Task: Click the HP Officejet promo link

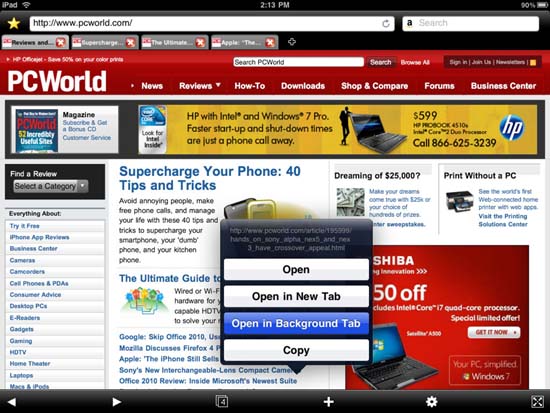Action: 67,60
